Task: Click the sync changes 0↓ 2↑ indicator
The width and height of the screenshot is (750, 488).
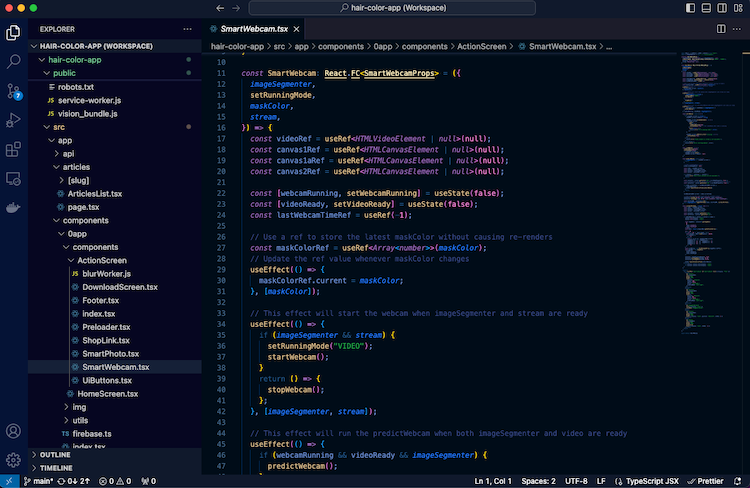Action: click(x=73, y=481)
